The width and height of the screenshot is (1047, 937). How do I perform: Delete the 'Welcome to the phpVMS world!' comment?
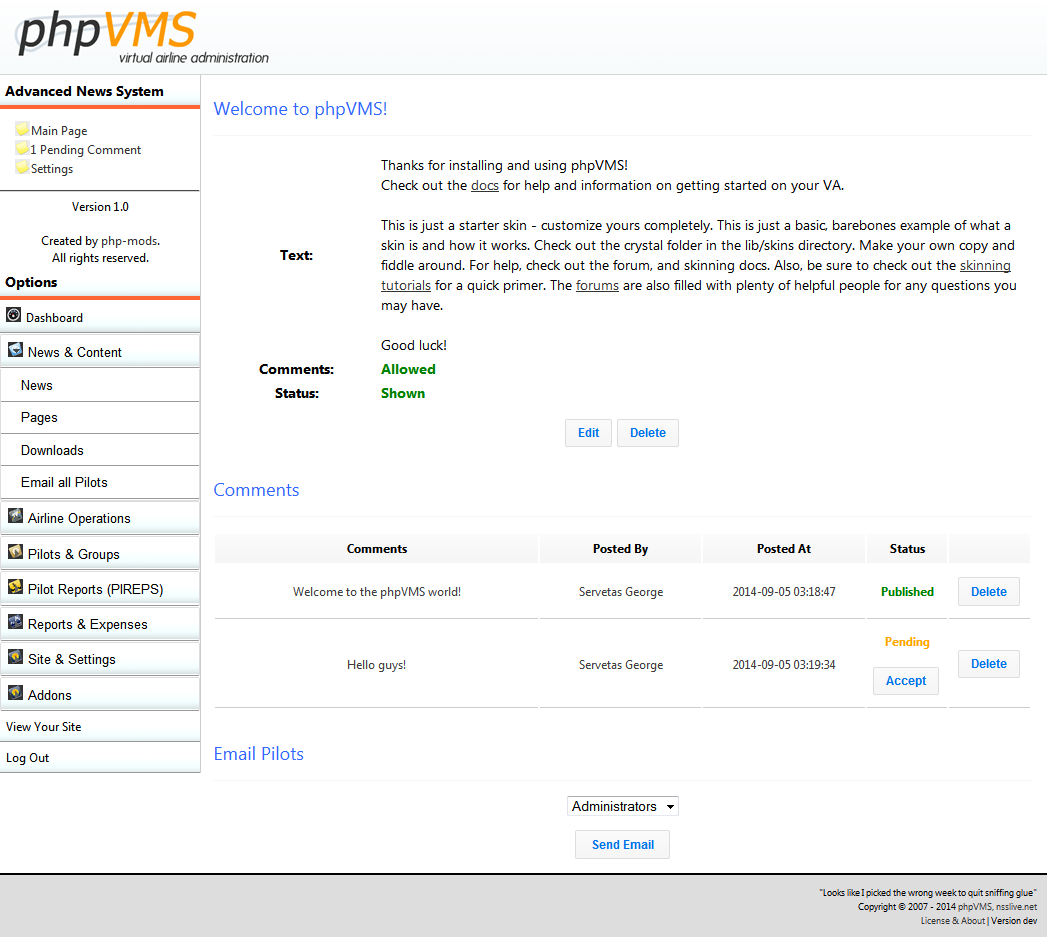[x=988, y=592]
